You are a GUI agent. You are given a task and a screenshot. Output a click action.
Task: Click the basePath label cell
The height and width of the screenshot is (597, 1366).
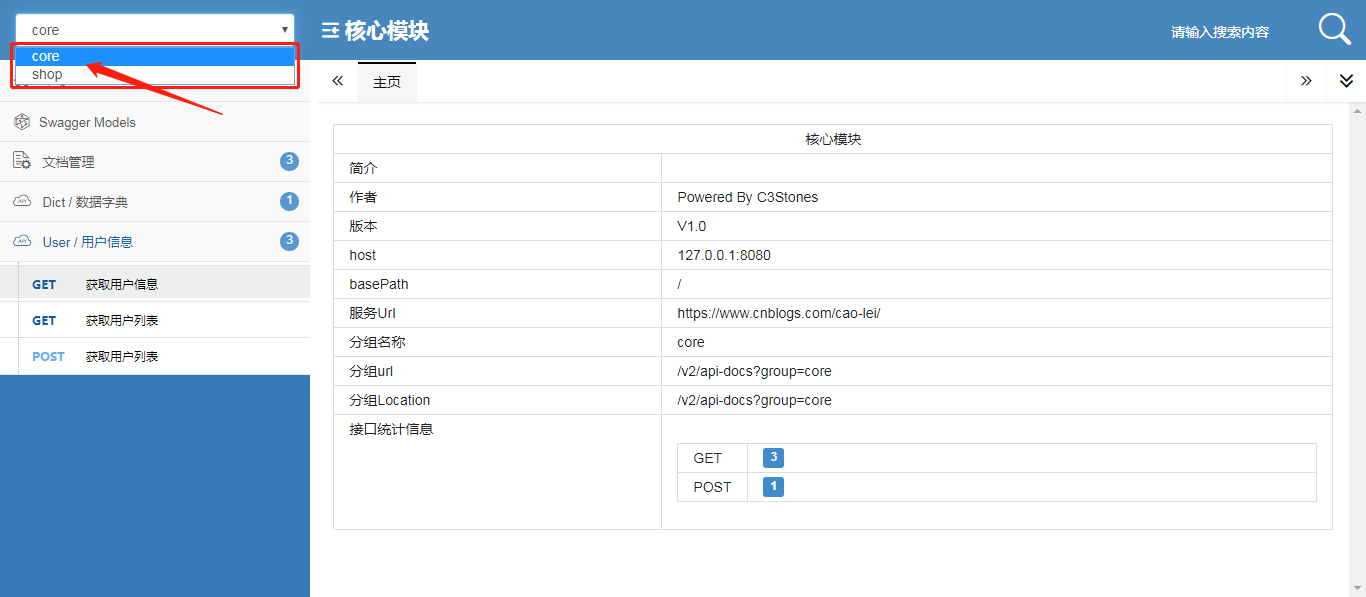(498, 284)
